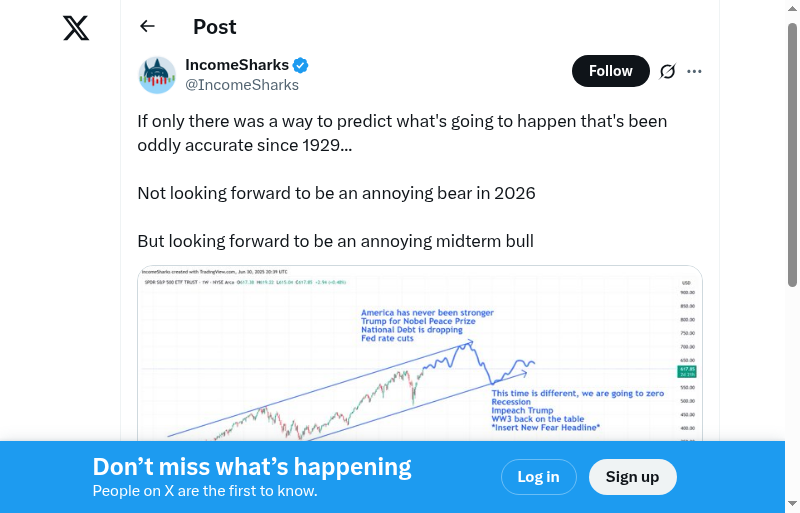Click the blue verified badge

coord(301,65)
